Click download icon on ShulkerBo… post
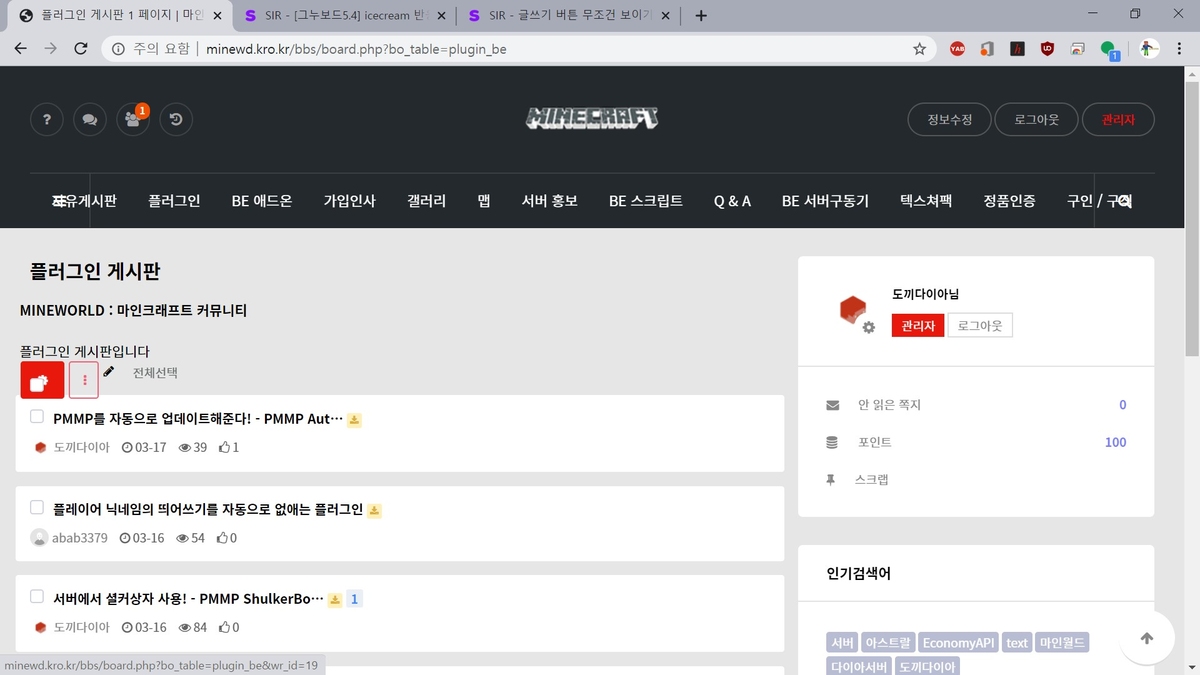 tap(335, 600)
